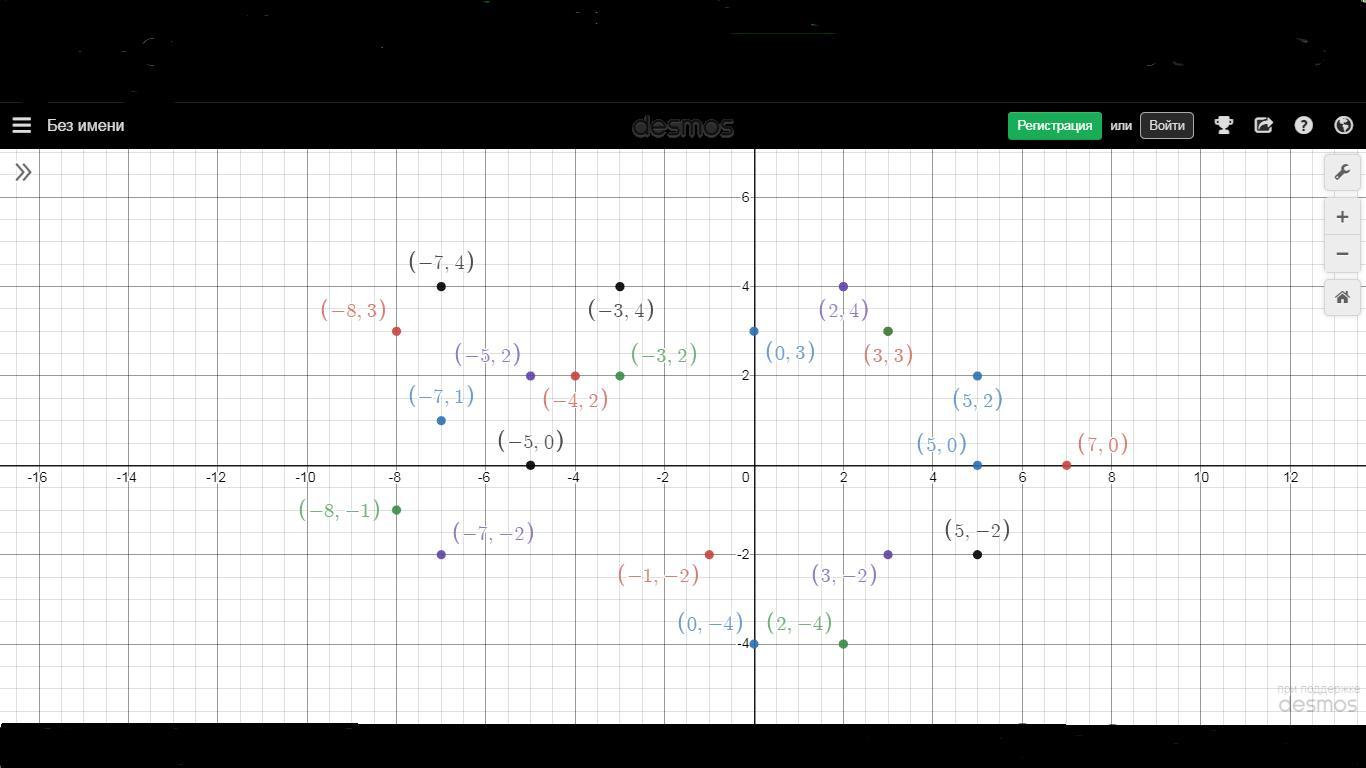This screenshot has width=1366, height=768.
Task: Expand the expression list panel
Action: pos(23,172)
